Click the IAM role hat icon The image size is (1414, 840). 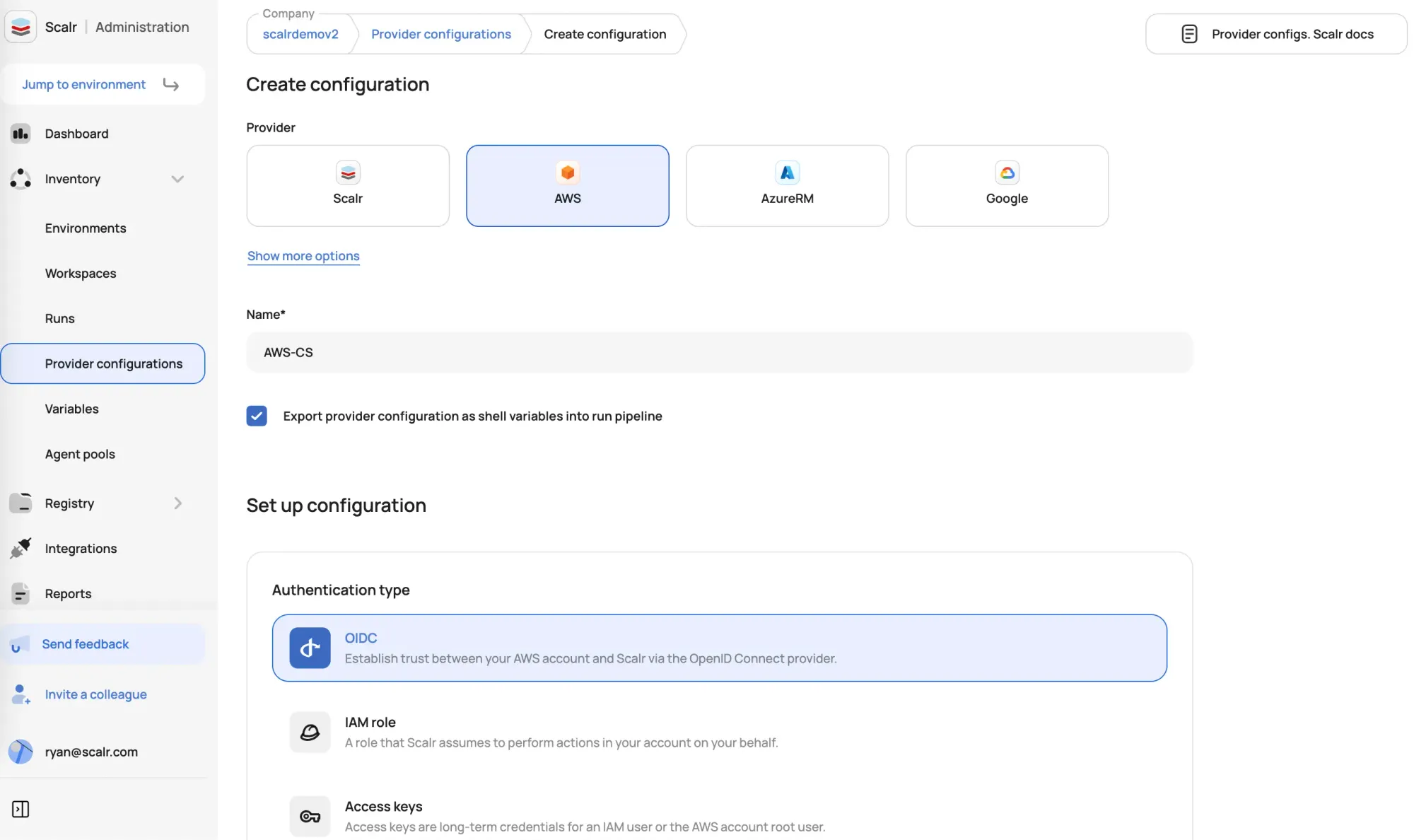(310, 732)
